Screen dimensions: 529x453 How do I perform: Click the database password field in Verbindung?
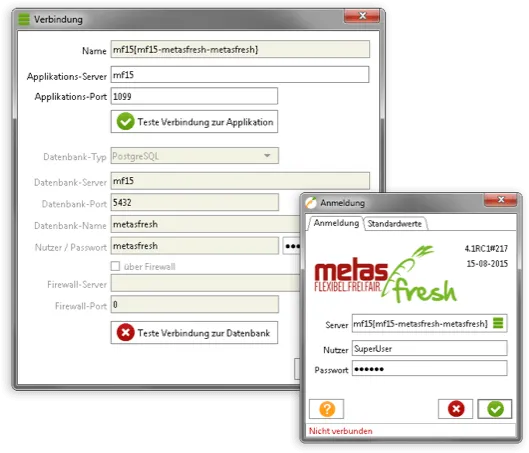291,246
